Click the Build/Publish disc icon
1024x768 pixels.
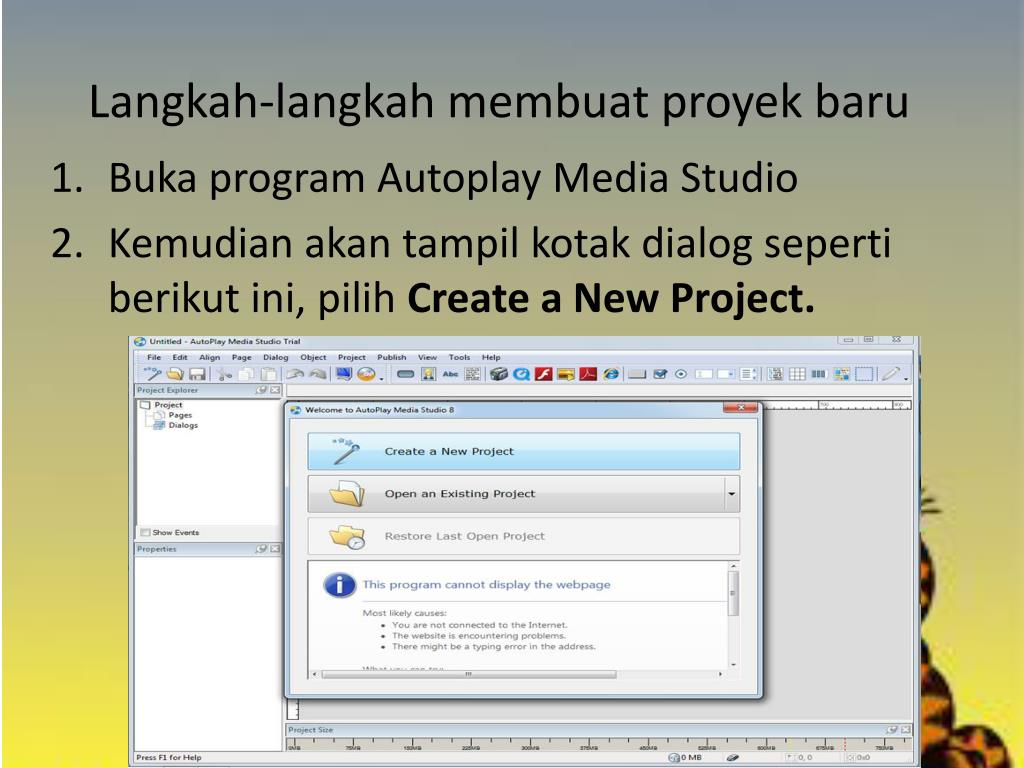click(x=366, y=374)
